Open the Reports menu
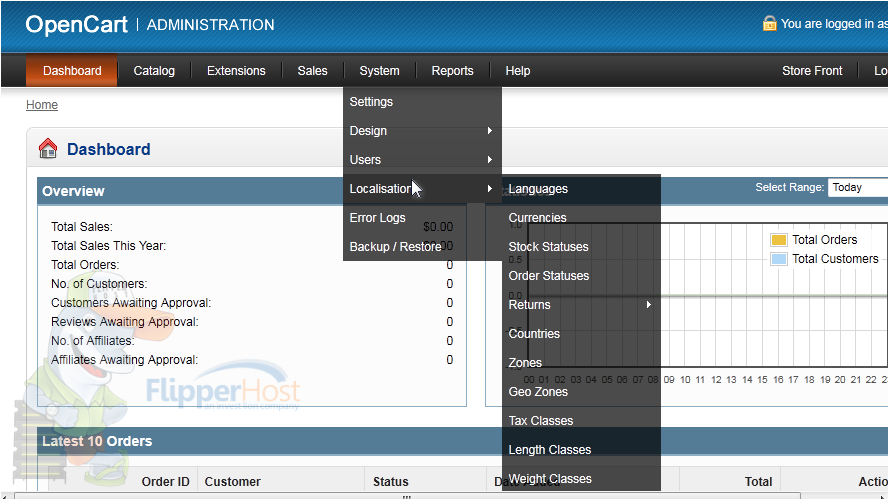 tap(452, 71)
